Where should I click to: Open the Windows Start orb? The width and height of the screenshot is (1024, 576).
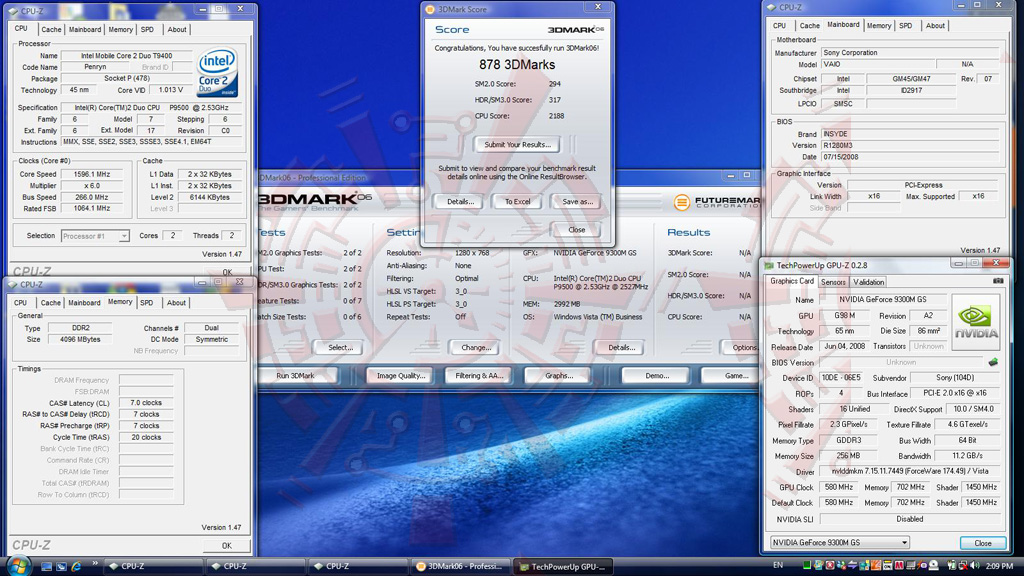(x=18, y=566)
